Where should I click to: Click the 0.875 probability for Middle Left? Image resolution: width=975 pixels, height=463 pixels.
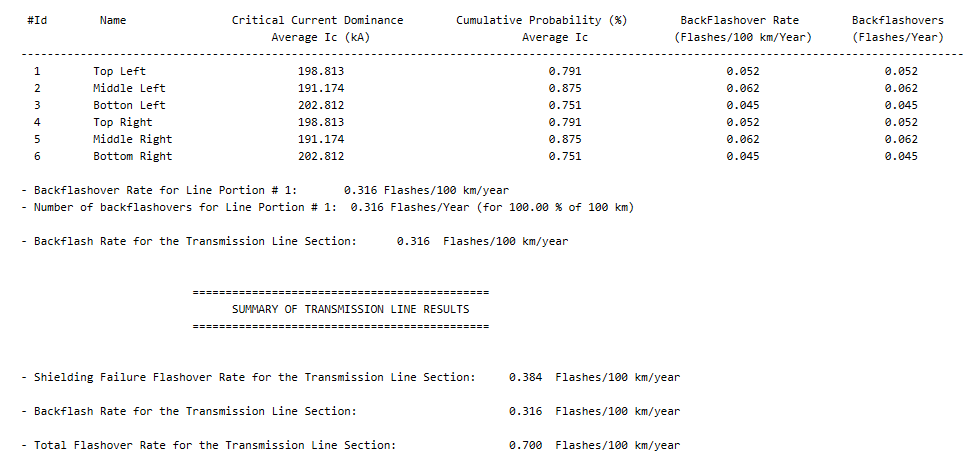point(565,88)
